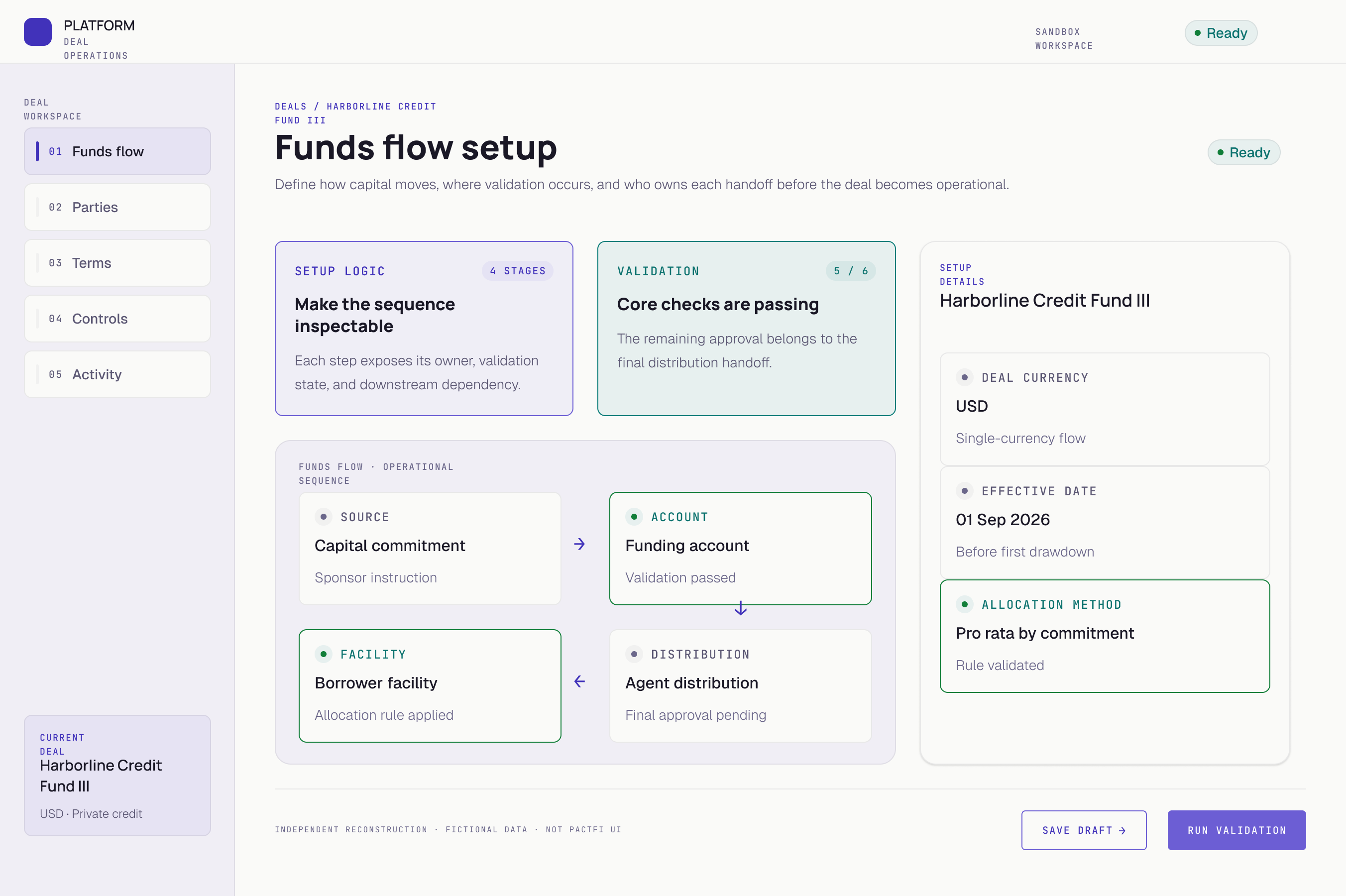Select the Borrower facility card
The width and height of the screenshot is (1346, 896).
click(x=430, y=686)
